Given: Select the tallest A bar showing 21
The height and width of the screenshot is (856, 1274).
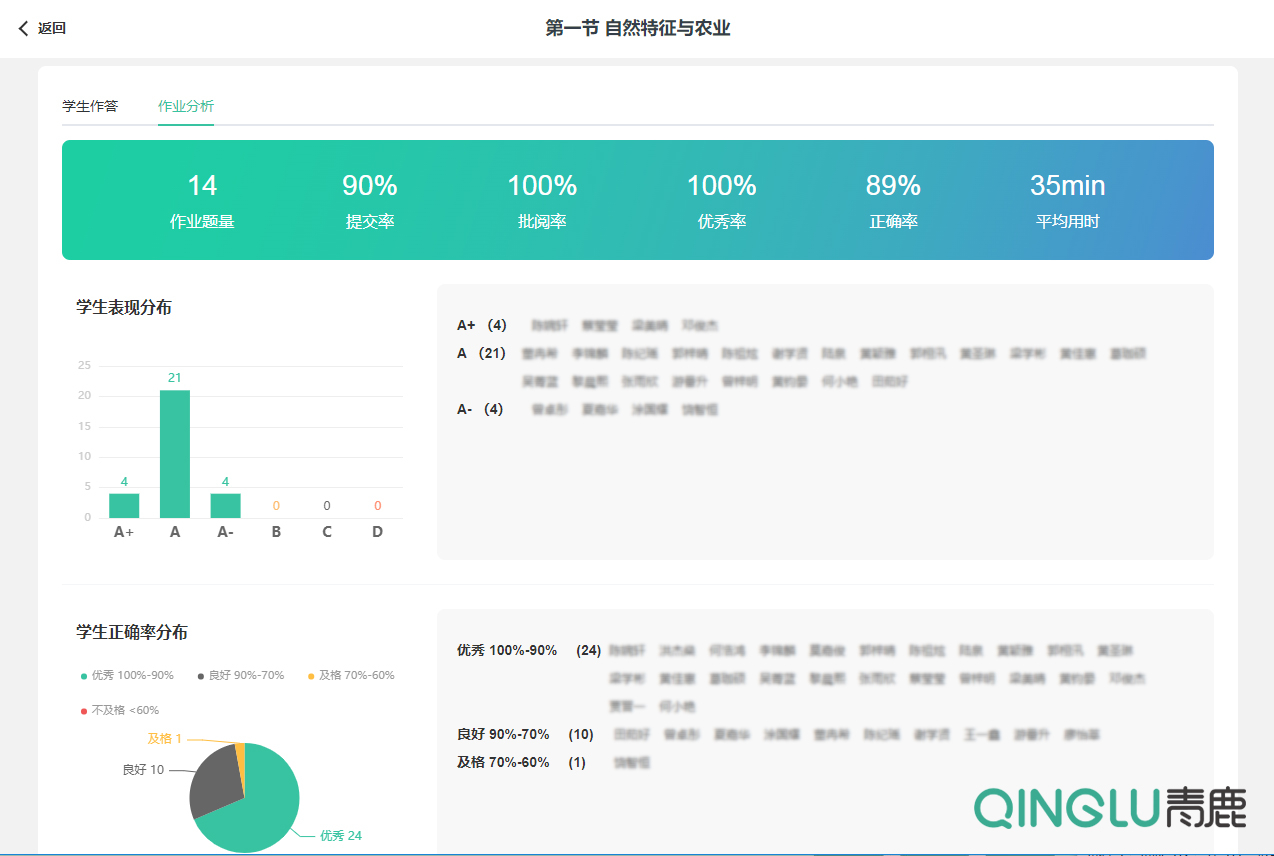Looking at the screenshot, I should [175, 454].
